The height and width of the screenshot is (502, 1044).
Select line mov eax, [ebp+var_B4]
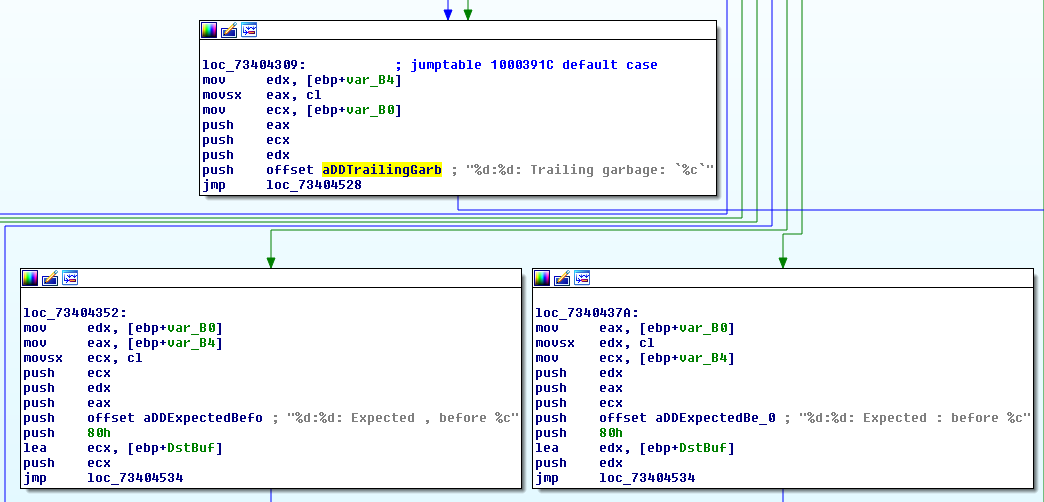[x=123, y=343]
